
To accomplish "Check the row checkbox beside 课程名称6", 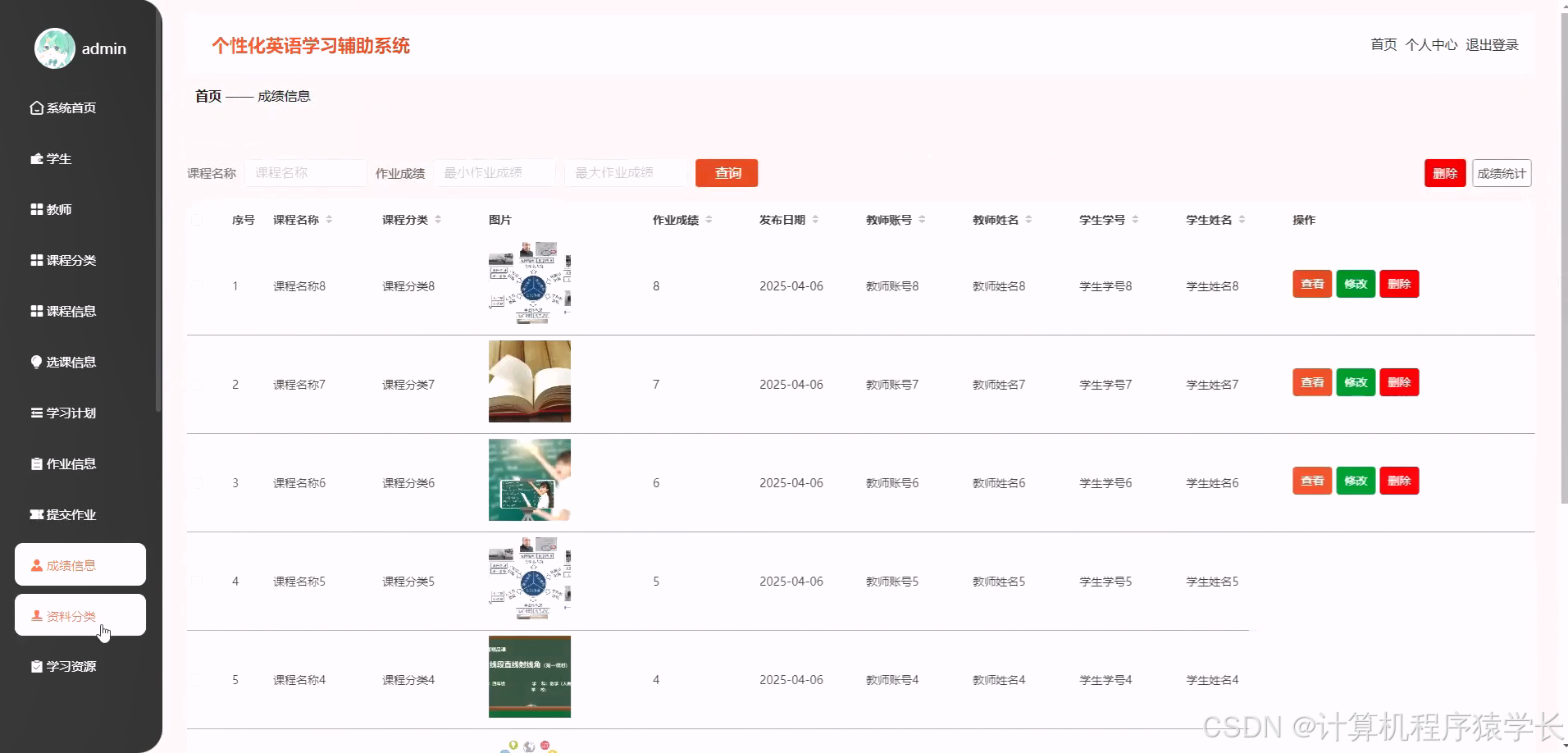I will 197,482.
